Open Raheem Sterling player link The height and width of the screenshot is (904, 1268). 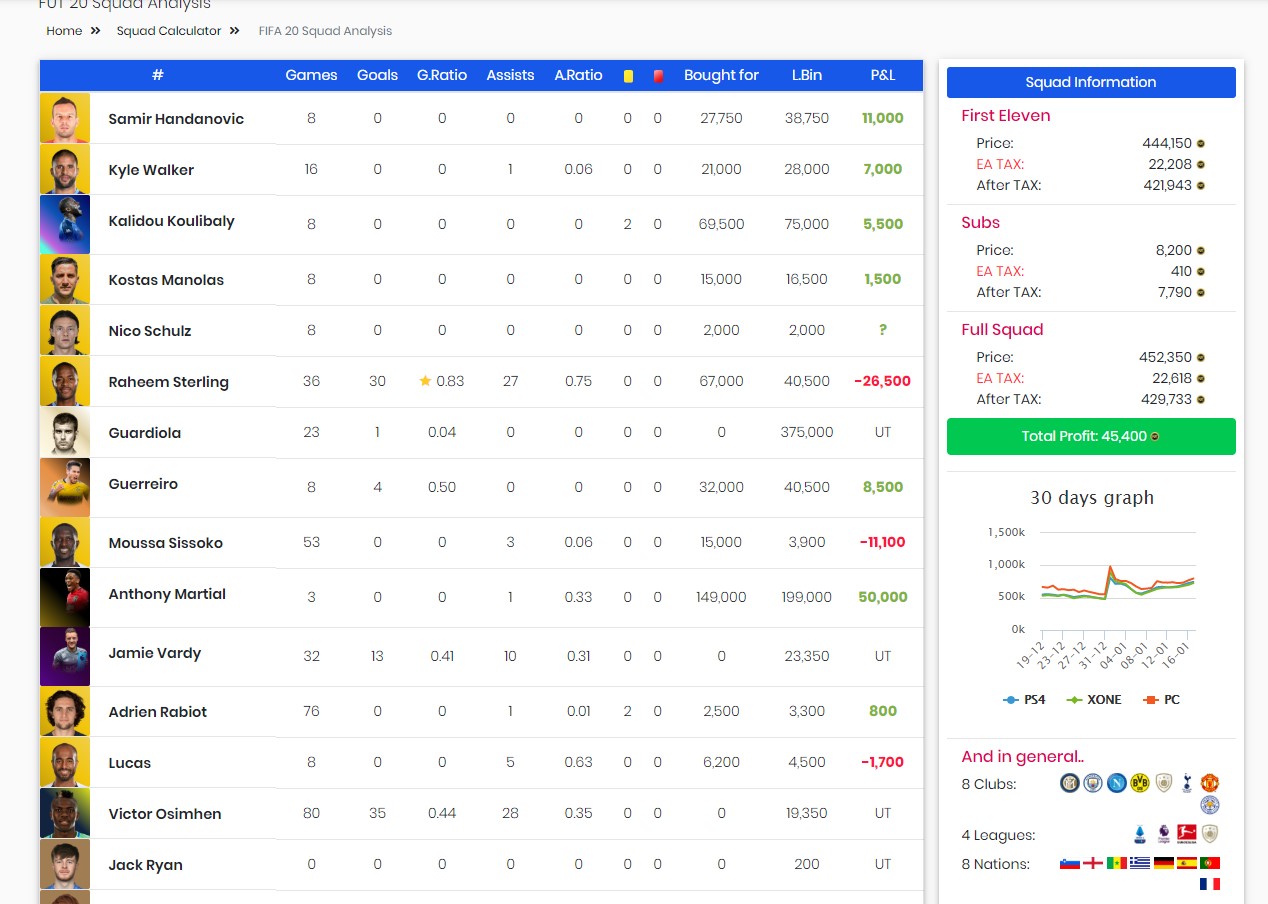point(168,382)
